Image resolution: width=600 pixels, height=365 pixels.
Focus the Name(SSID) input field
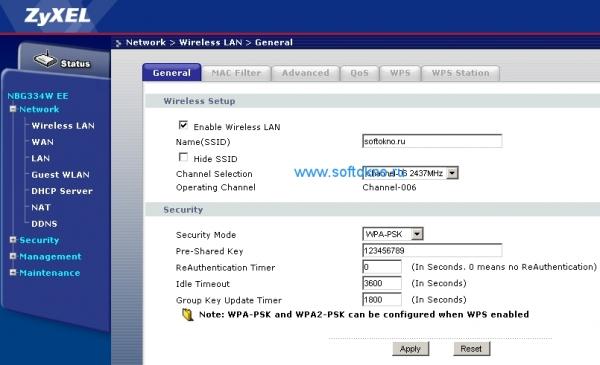pos(432,141)
